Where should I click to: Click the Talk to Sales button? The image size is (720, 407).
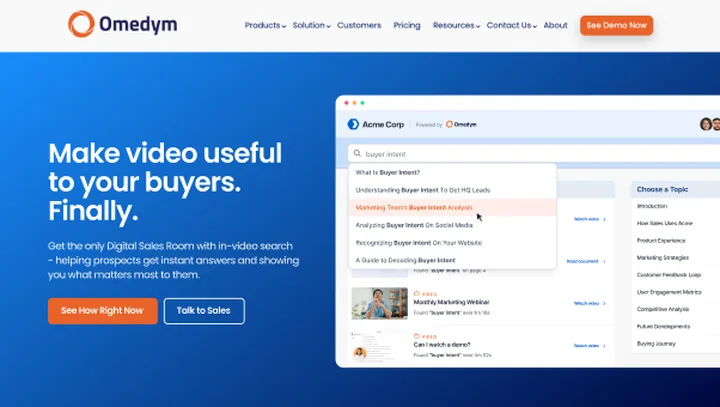[x=204, y=311]
